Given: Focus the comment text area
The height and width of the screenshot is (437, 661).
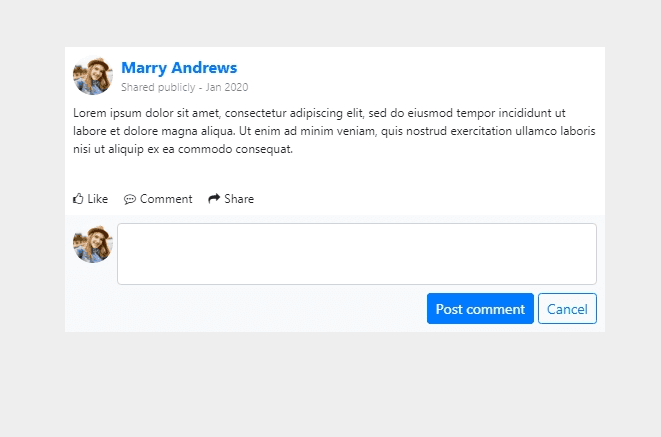Looking at the screenshot, I should click(x=357, y=254).
